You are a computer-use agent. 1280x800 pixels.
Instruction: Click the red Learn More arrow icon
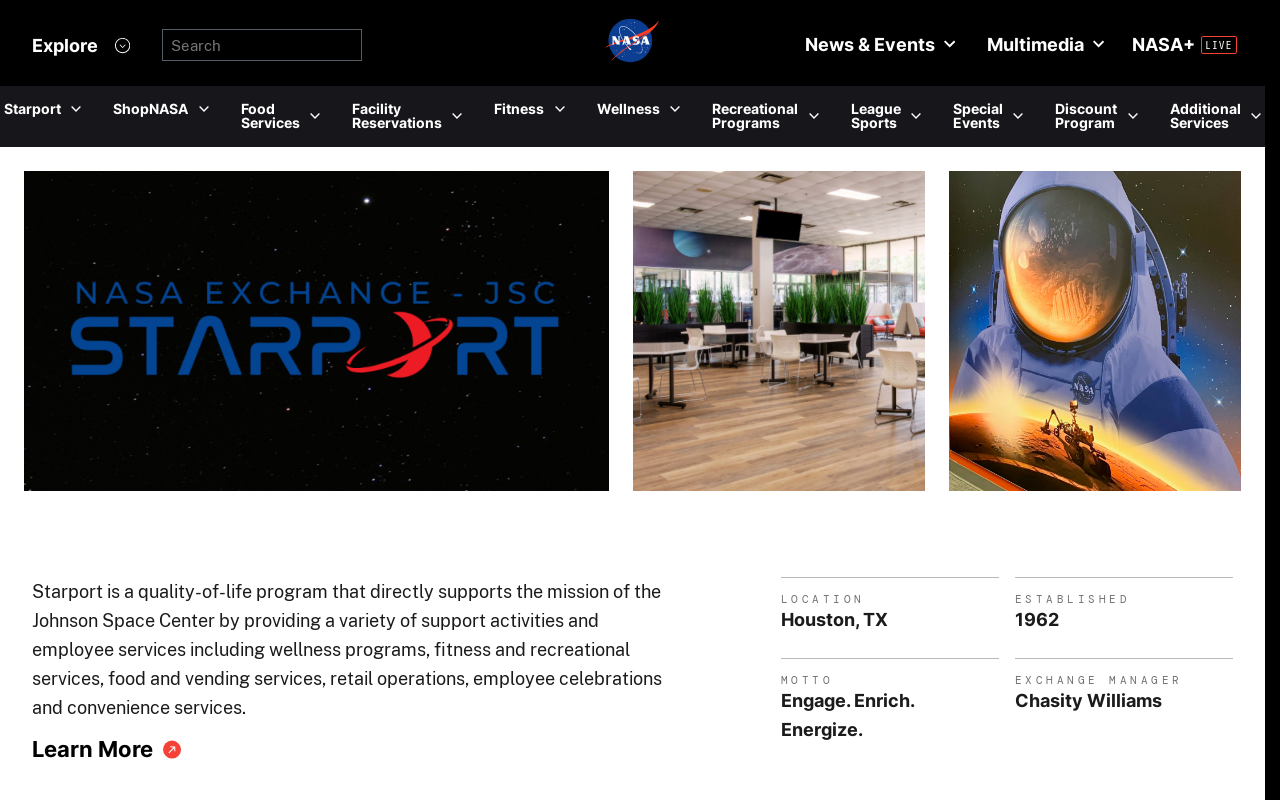172,750
